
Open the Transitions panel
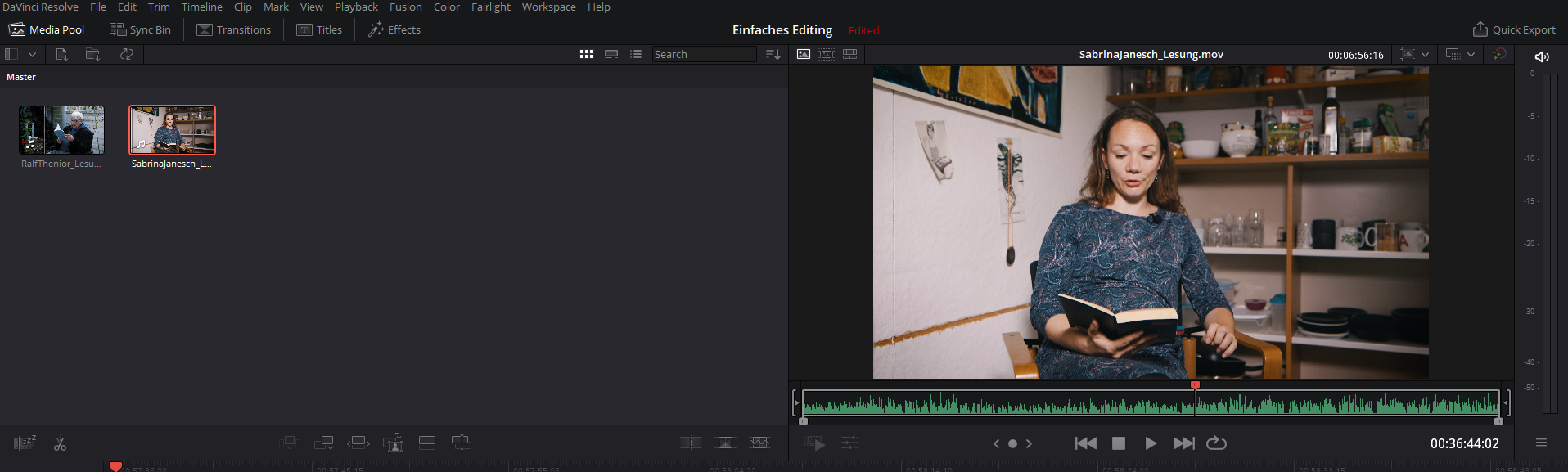click(233, 29)
